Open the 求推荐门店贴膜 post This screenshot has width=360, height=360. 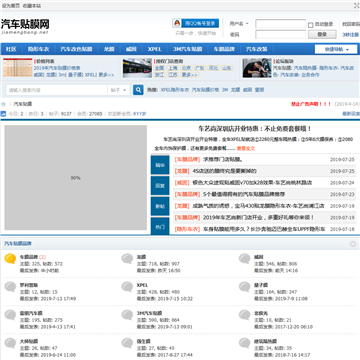(x=223, y=160)
